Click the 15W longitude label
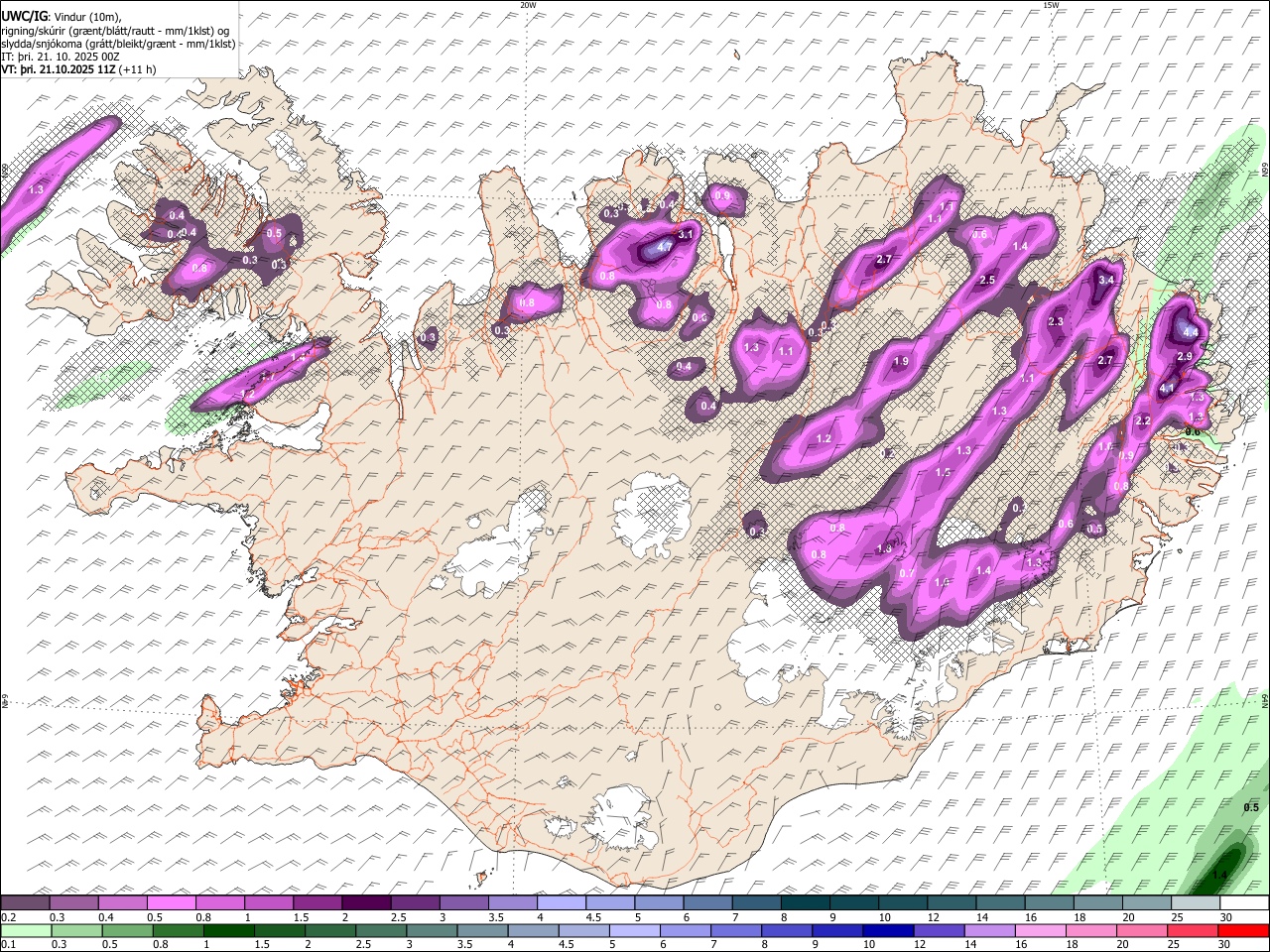1270x952 pixels. coord(1051,5)
